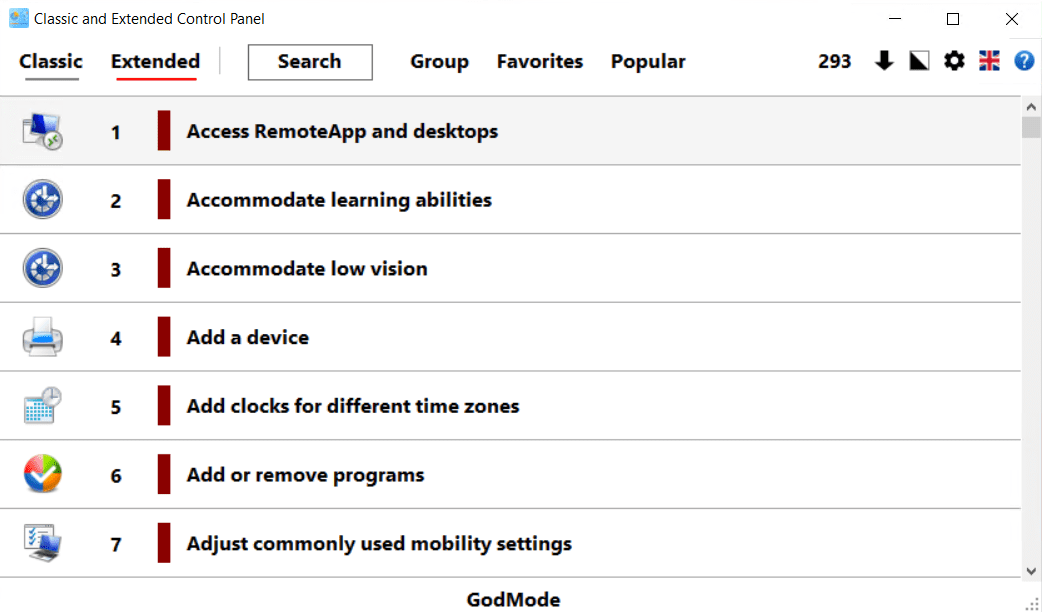Click the scrollbar down arrow
Screen dimensions: 1042x612
[x=1031, y=570]
